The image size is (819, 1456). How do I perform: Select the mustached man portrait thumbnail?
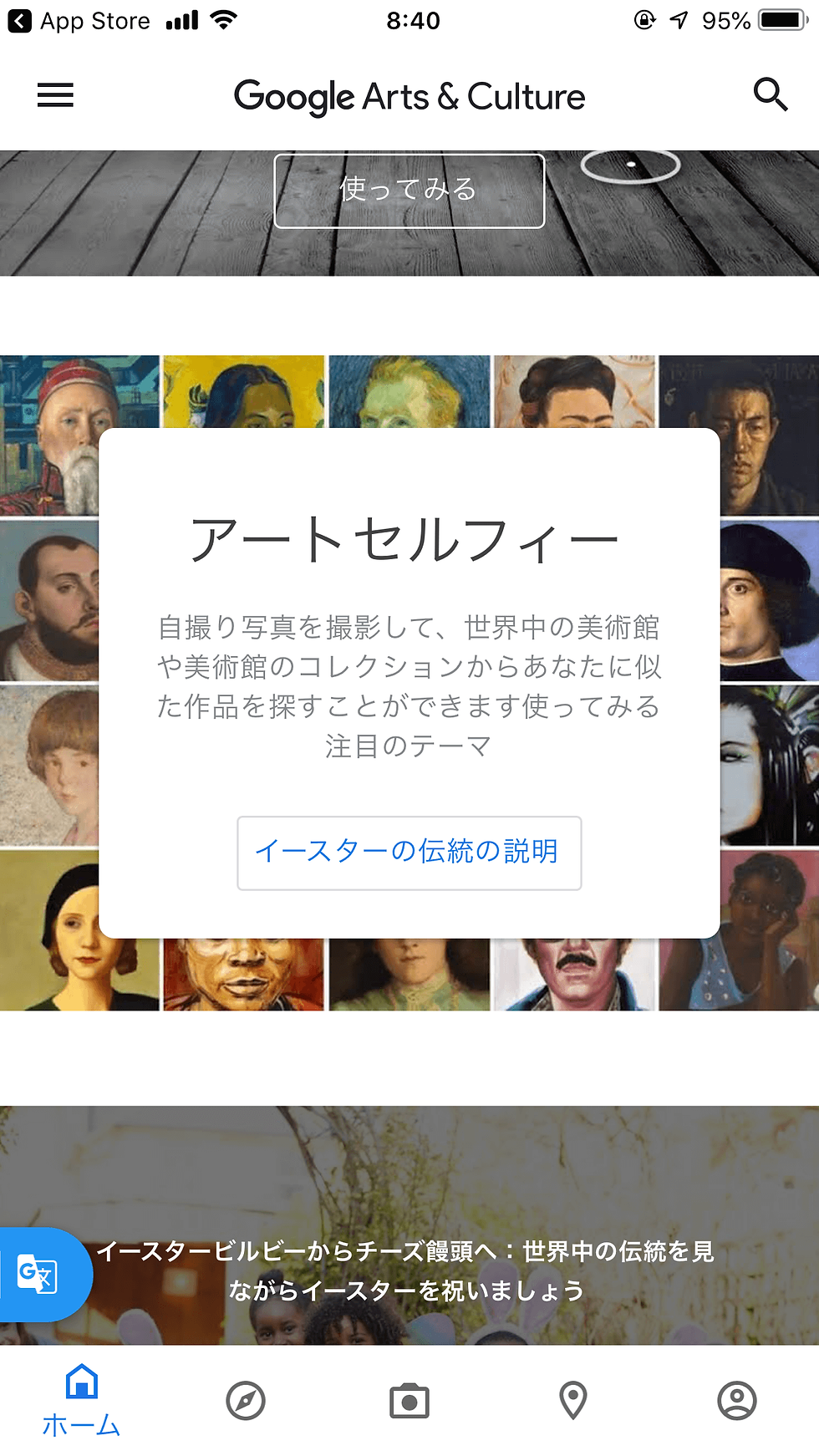point(573,975)
